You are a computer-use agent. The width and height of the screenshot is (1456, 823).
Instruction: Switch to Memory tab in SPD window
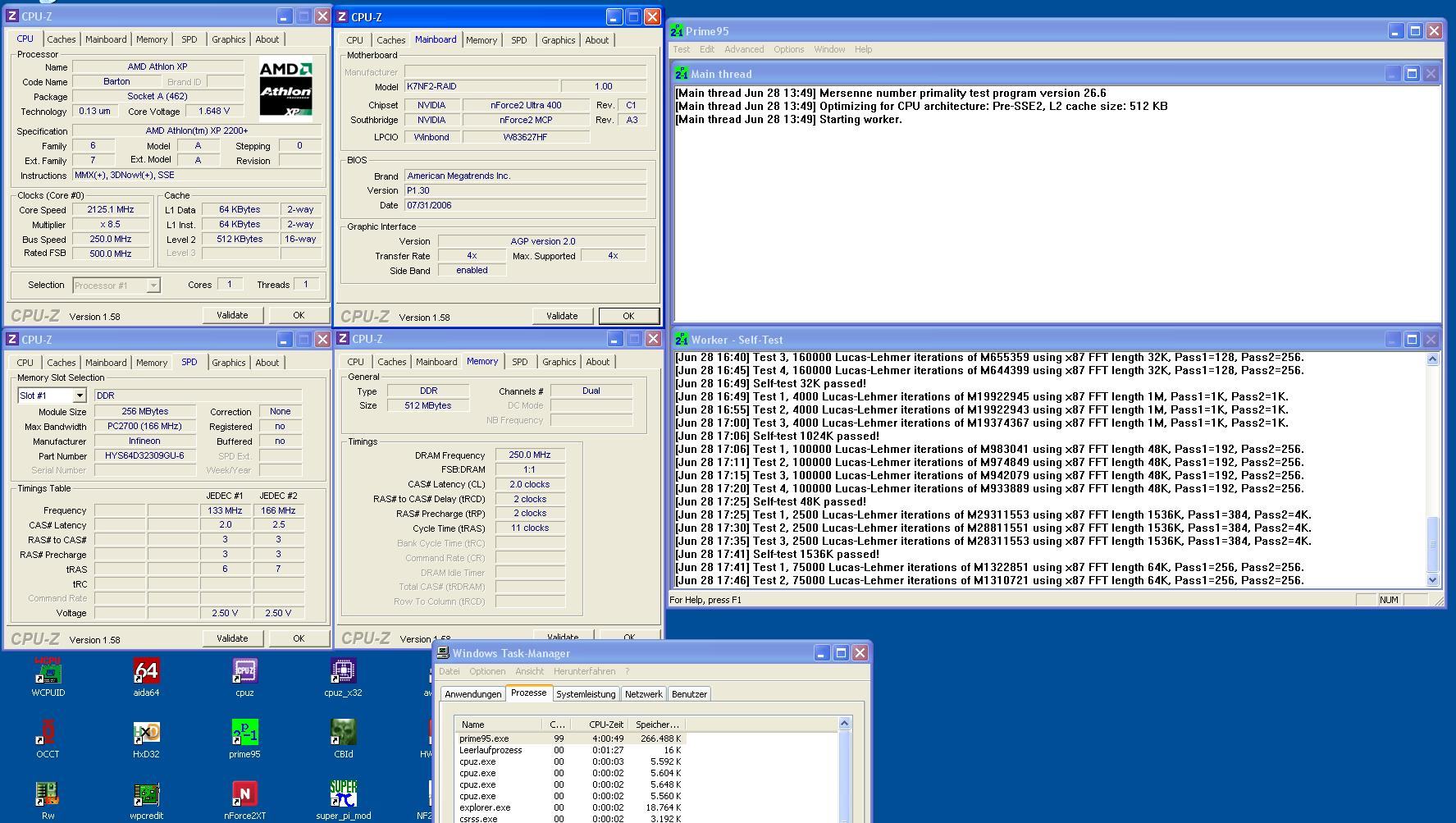pos(152,363)
